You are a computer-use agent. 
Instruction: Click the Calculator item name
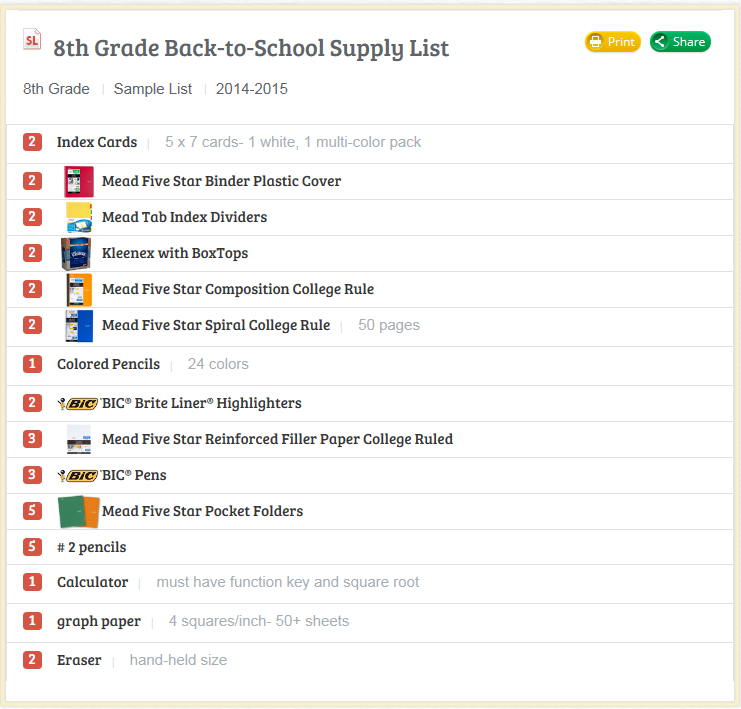(93, 582)
